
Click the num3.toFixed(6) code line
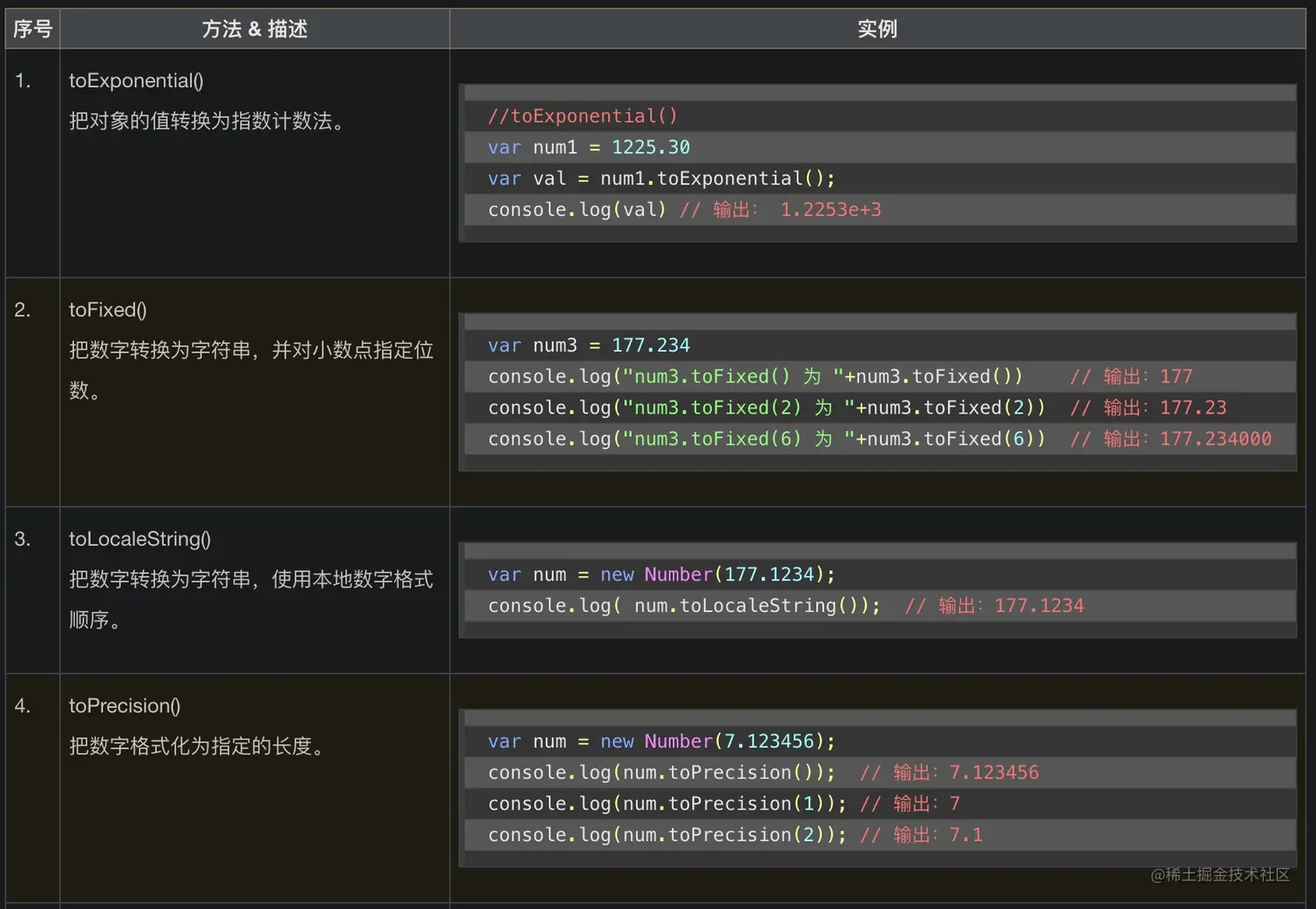(x=766, y=439)
